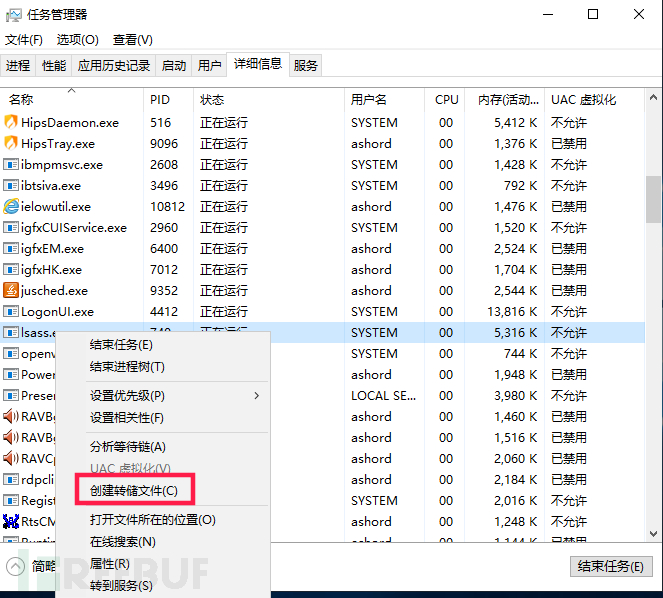This screenshot has width=663, height=598.
Task: Click PID 10812 cell
Action: click(x=167, y=206)
